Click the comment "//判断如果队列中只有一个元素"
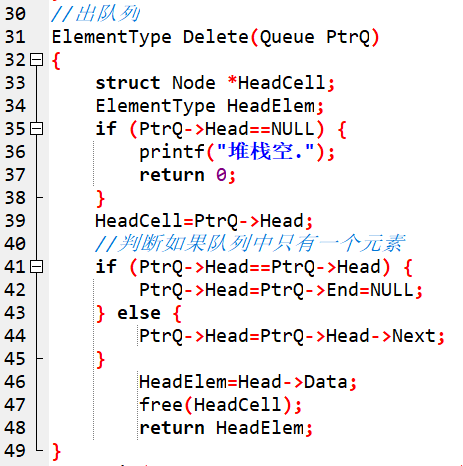463x466 pixels. point(250,243)
